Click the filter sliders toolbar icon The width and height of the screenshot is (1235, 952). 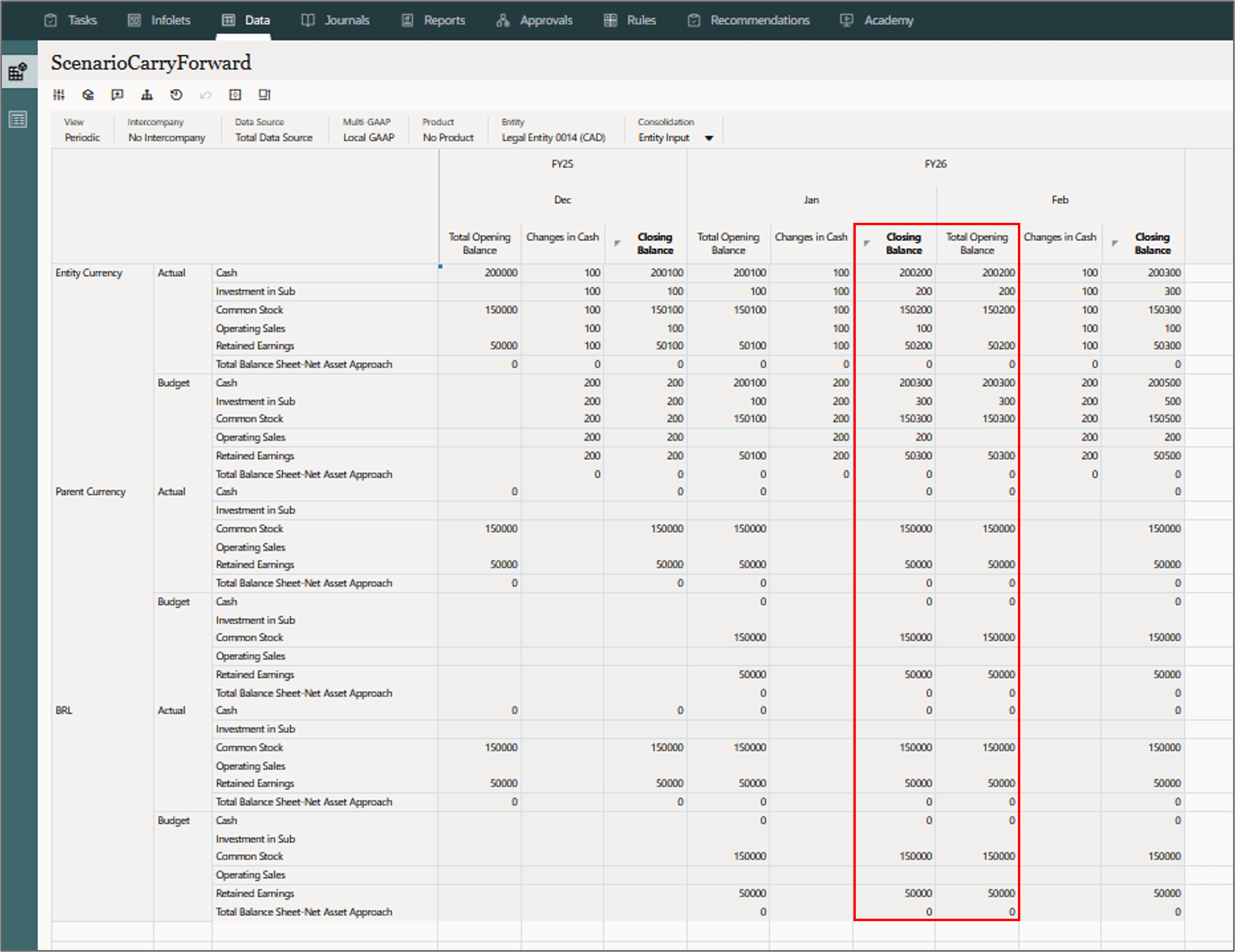[59, 95]
